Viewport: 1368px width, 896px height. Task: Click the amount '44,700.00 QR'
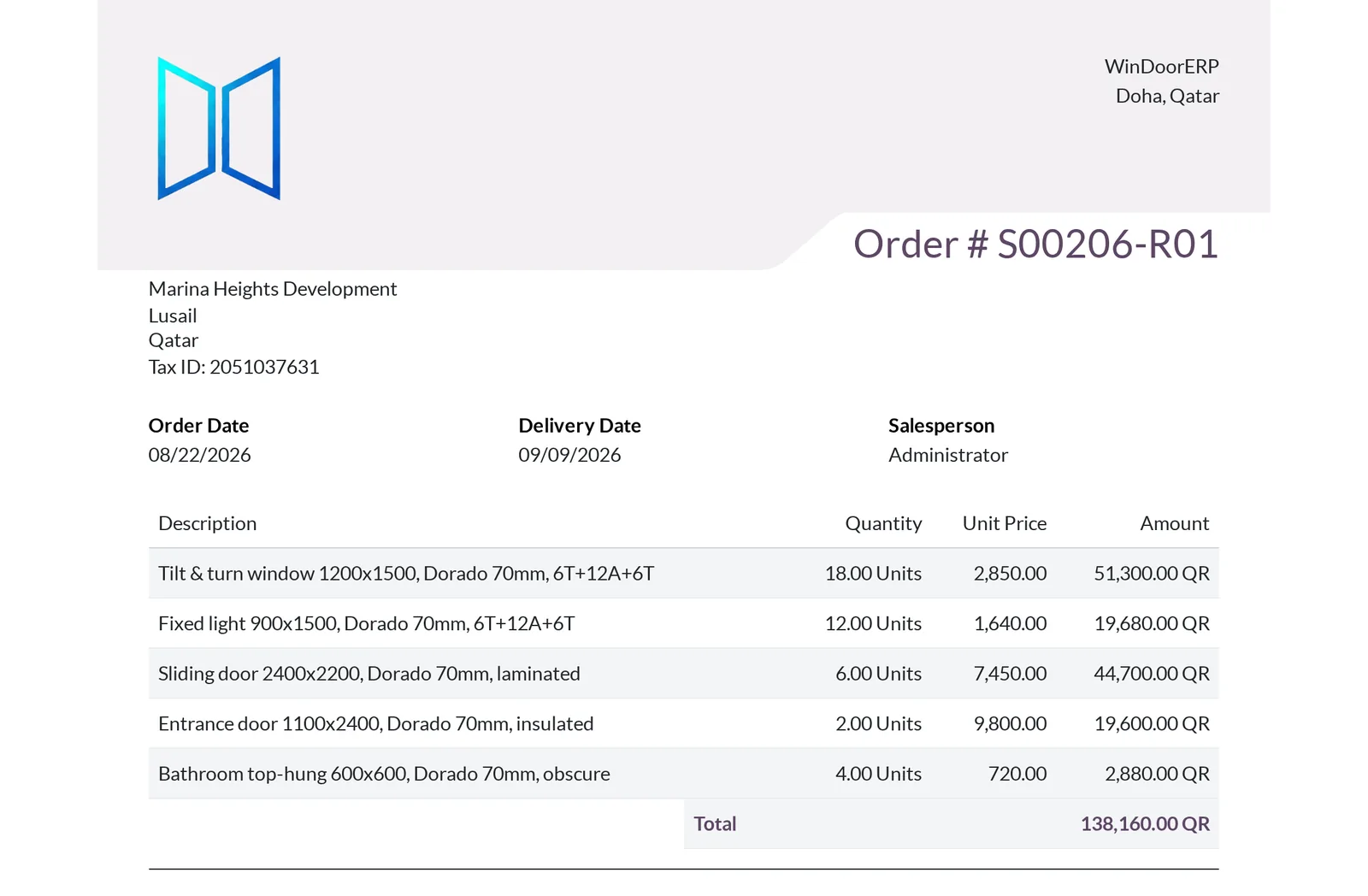point(1152,674)
